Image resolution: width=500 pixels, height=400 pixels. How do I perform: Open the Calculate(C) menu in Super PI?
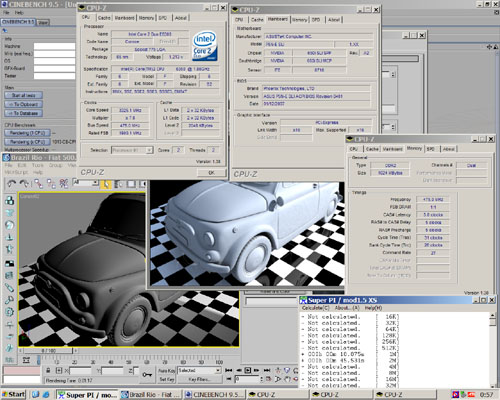tap(315, 308)
